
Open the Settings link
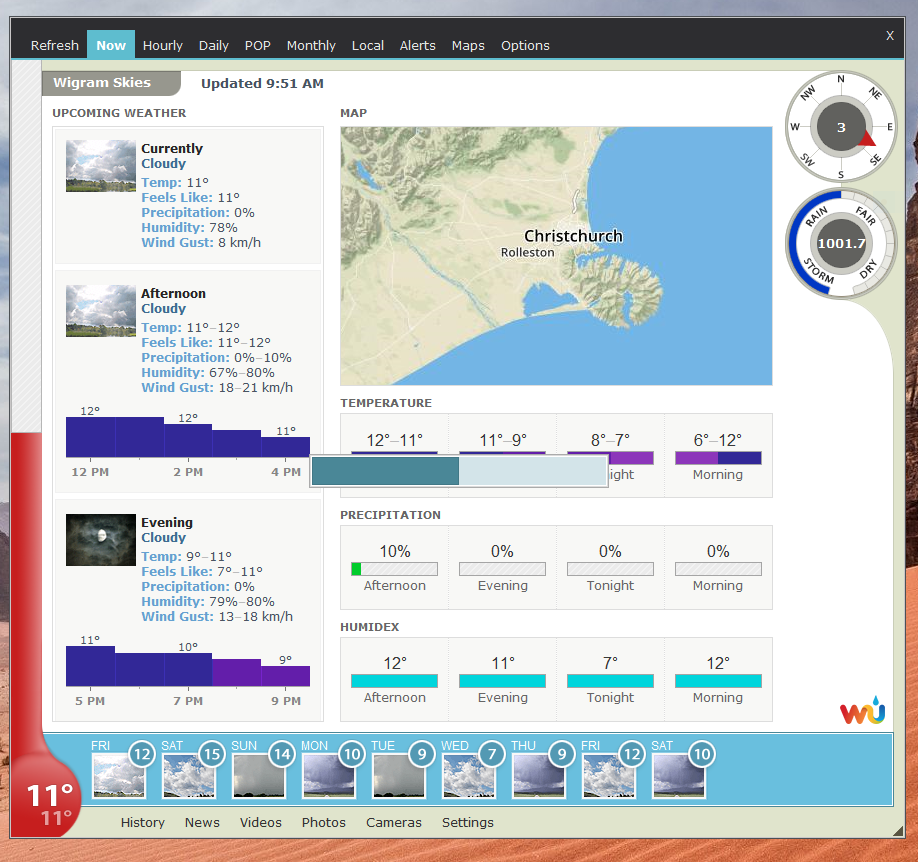(468, 822)
